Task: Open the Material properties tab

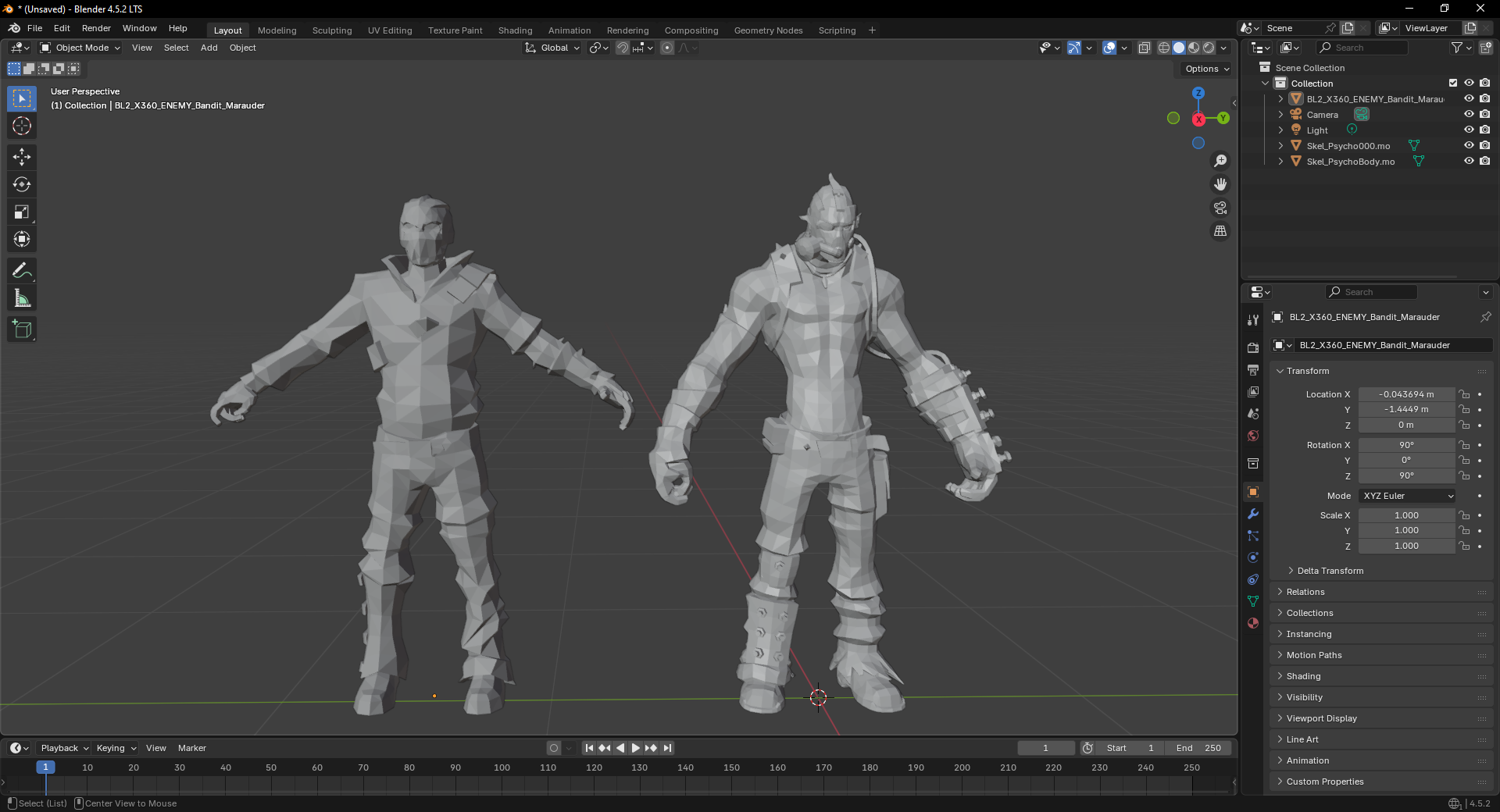Action: click(1253, 623)
